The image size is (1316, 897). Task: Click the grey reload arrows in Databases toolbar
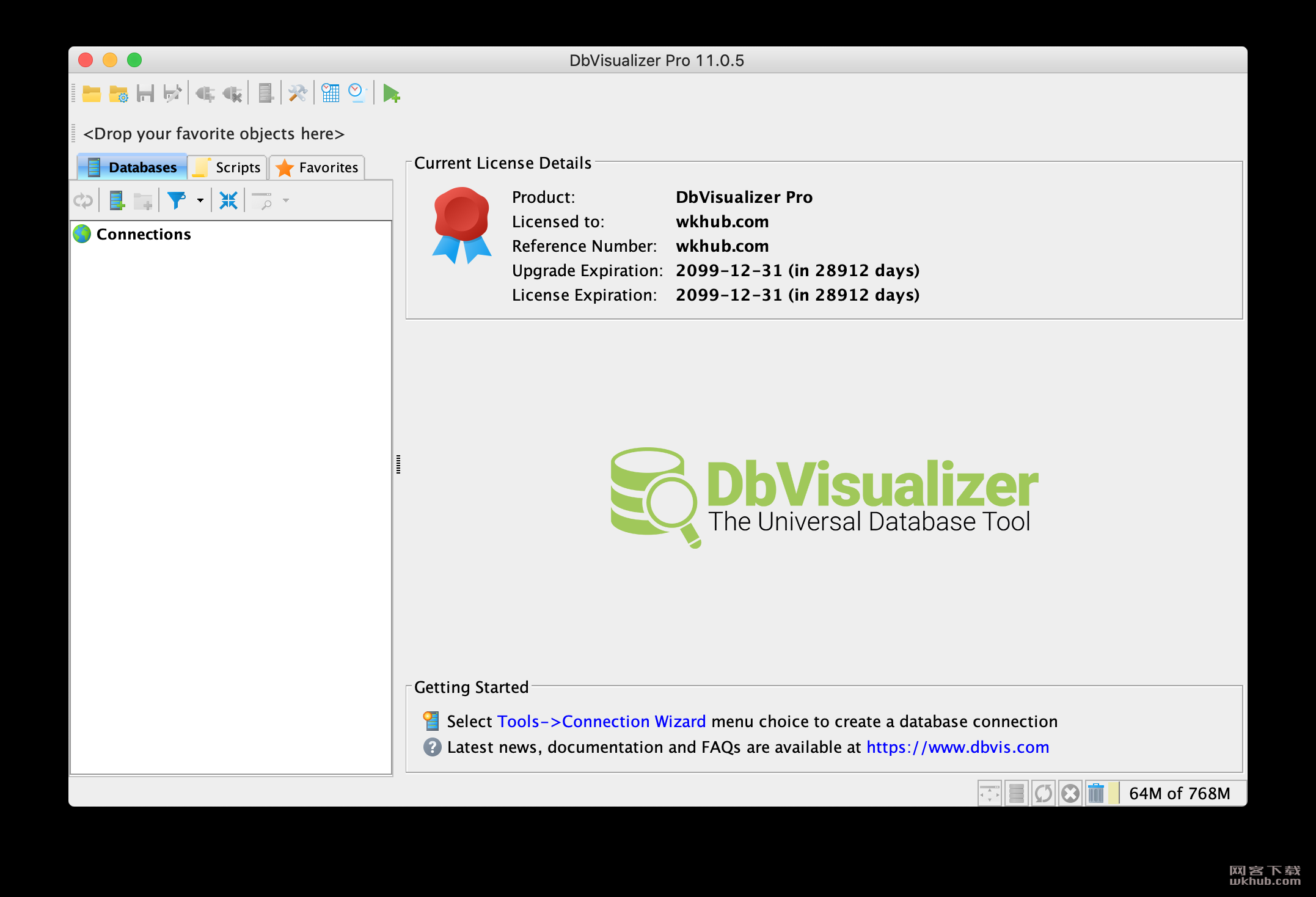click(x=83, y=200)
